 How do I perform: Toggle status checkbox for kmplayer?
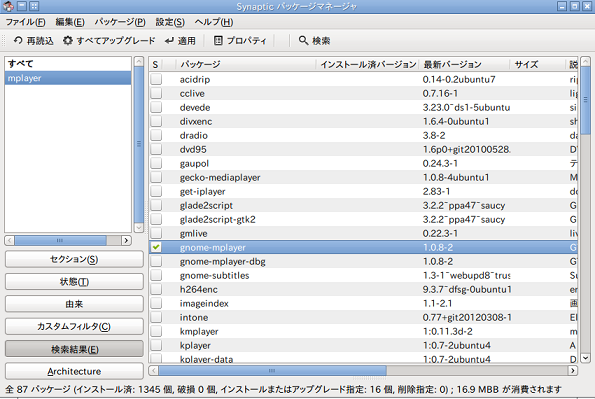[156, 331]
